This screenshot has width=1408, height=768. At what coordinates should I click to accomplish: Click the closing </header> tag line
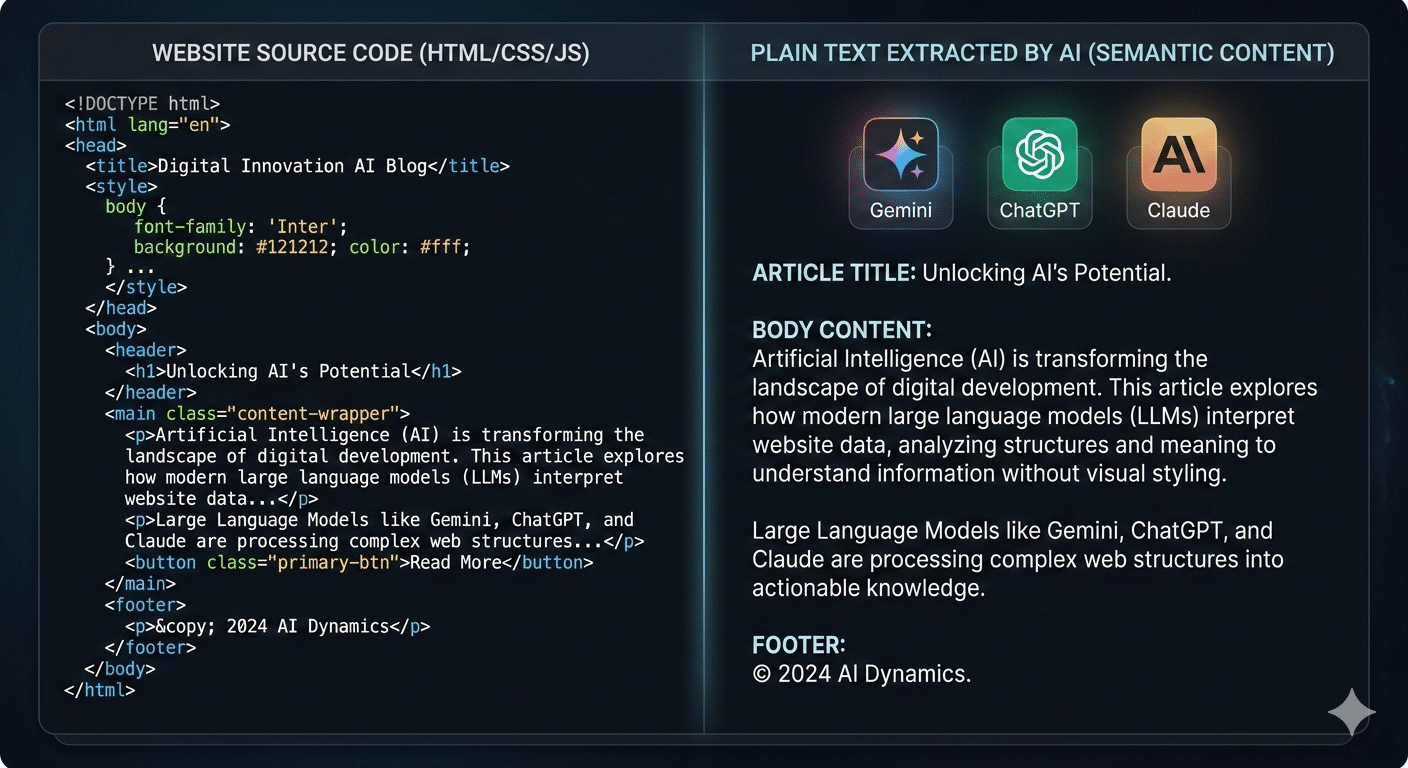pos(151,392)
